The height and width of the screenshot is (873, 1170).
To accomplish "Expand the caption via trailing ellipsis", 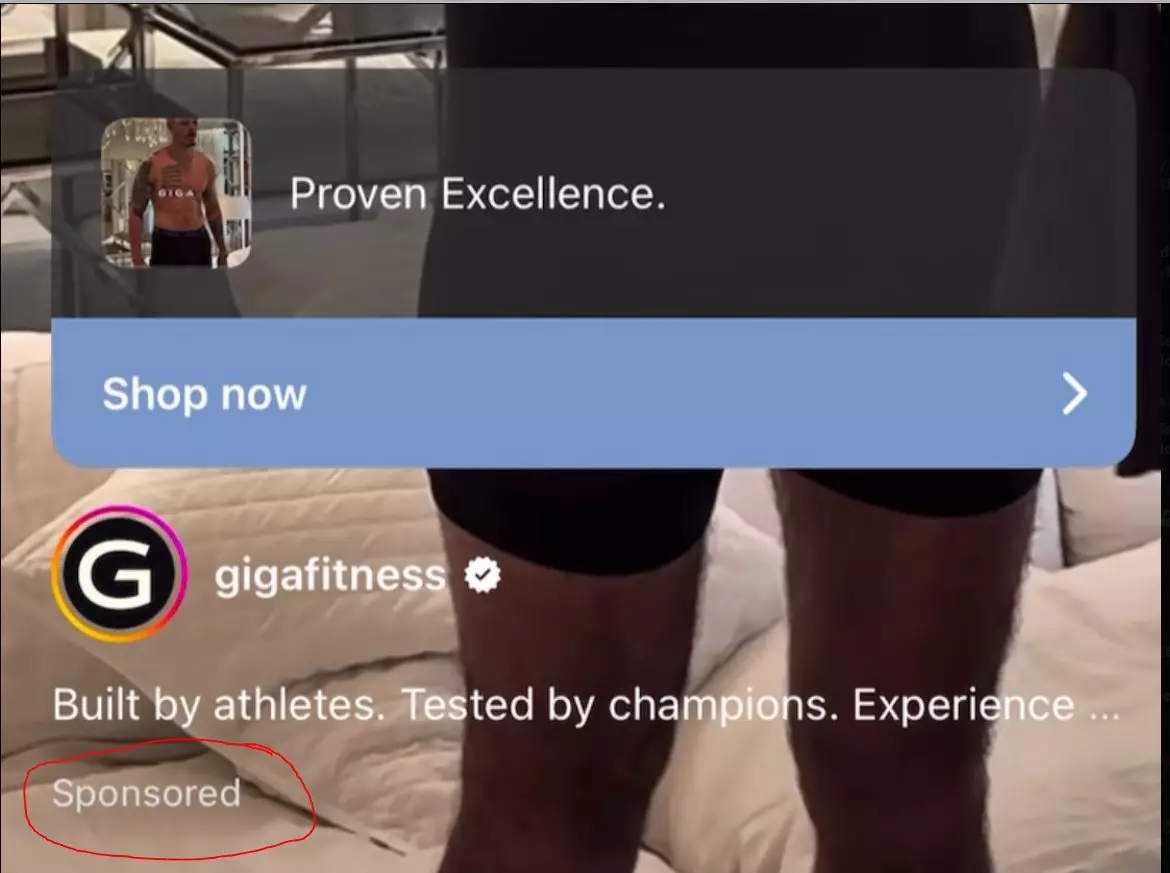I will (x=1104, y=706).
